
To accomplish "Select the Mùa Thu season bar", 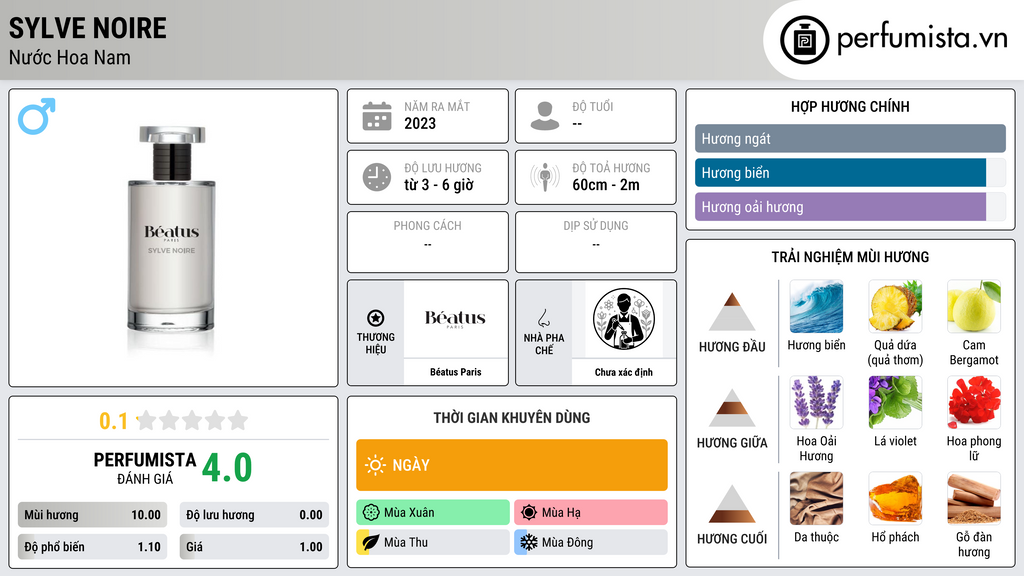I will click(433, 542).
